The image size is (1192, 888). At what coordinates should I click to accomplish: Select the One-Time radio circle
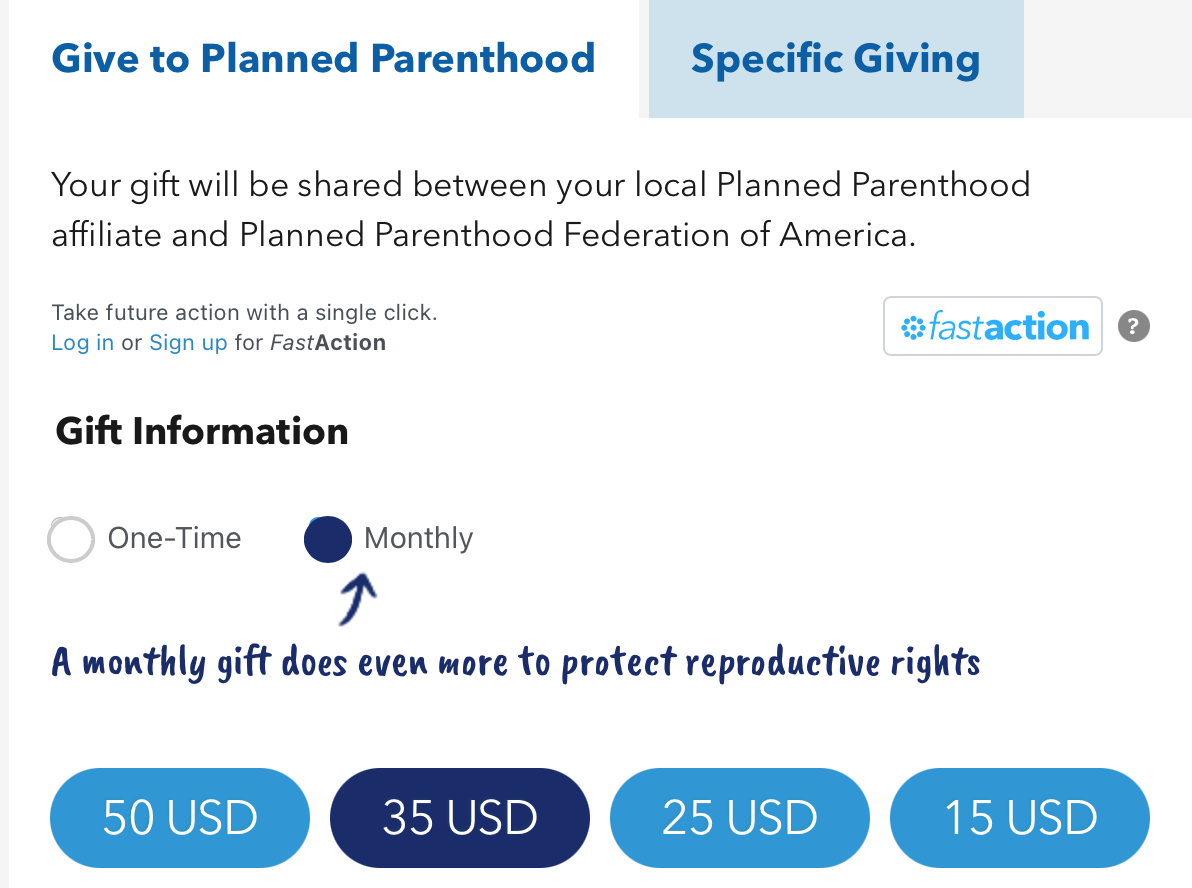tap(71, 540)
